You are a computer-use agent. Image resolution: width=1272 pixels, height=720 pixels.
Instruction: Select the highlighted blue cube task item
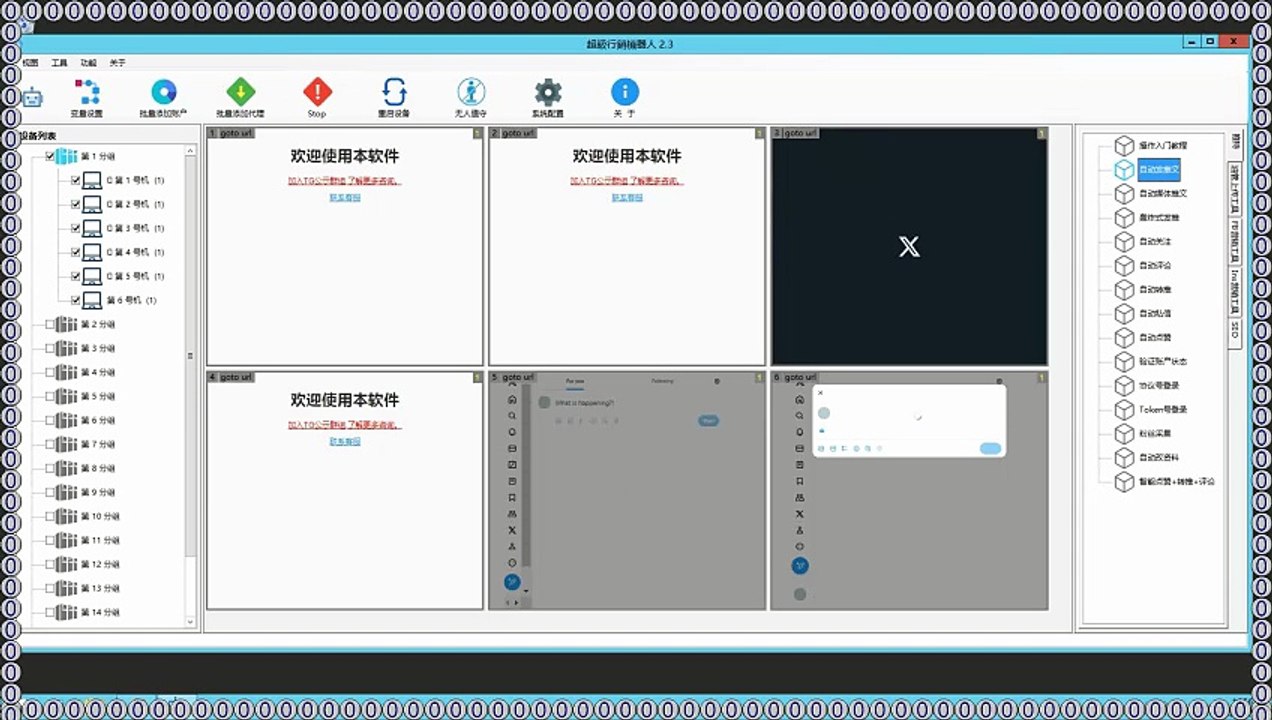point(1125,169)
